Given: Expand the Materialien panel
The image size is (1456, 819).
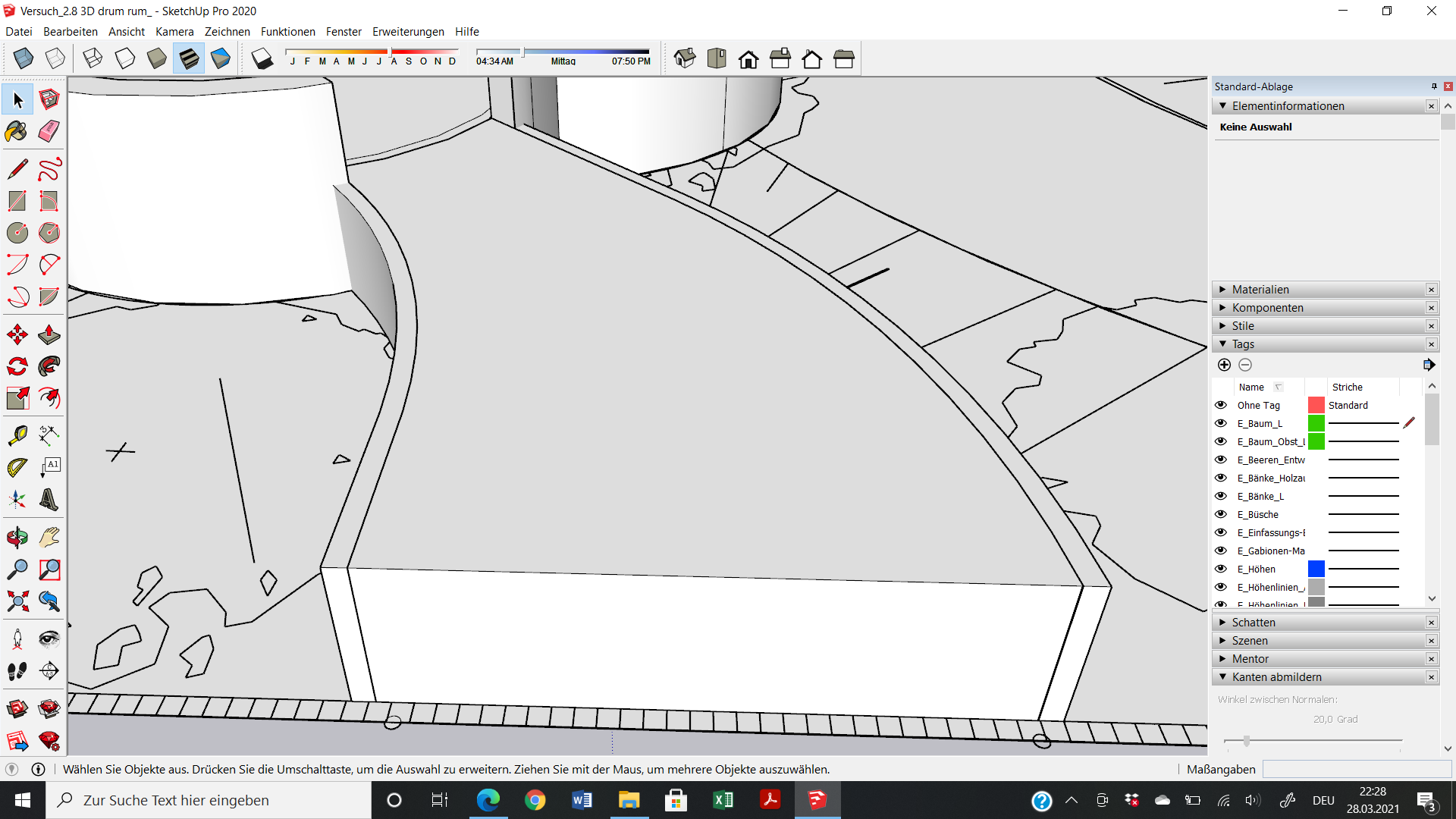Looking at the screenshot, I should tap(1260, 290).
